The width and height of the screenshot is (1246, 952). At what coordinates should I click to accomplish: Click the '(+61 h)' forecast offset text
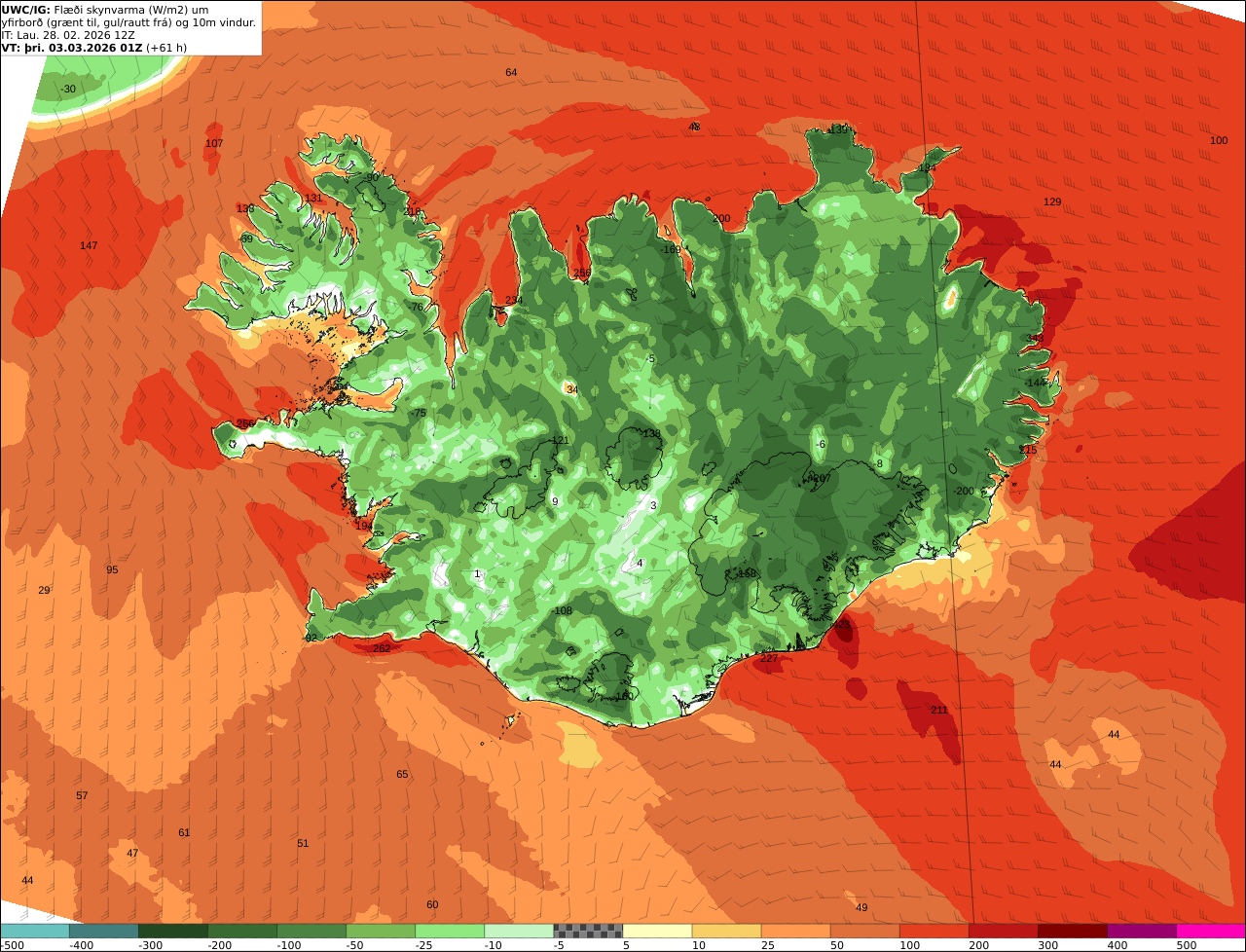(166, 47)
